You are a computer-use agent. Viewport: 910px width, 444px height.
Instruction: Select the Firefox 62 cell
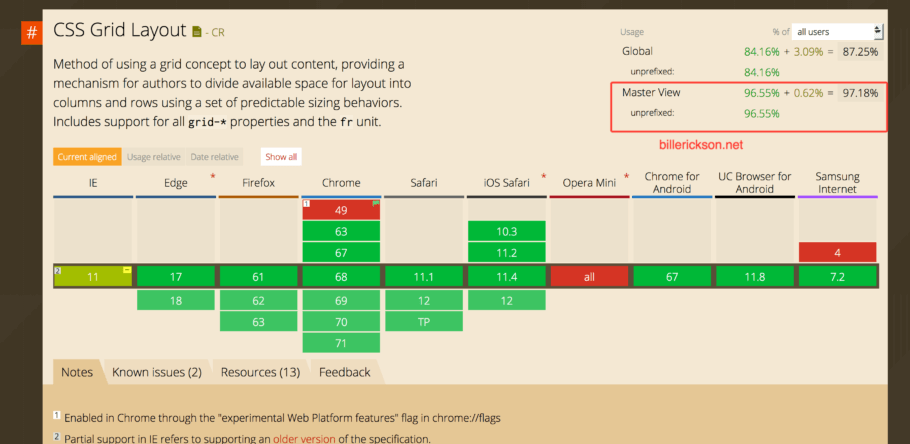(x=258, y=300)
